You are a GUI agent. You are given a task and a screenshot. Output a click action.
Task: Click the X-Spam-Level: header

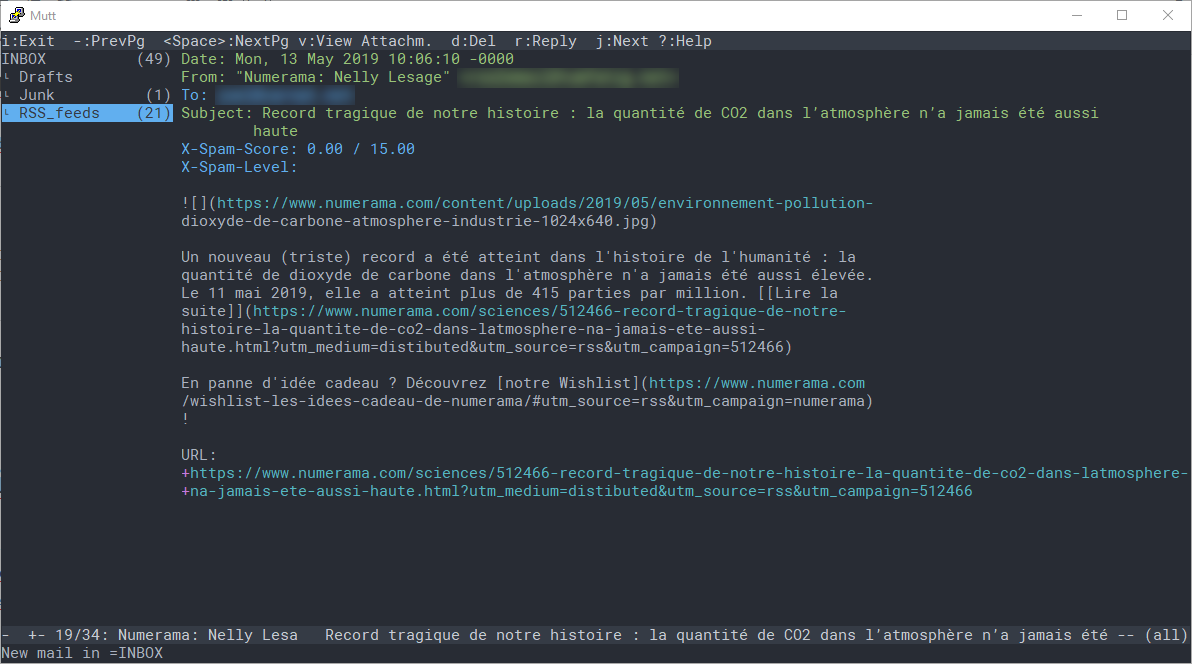click(x=239, y=167)
